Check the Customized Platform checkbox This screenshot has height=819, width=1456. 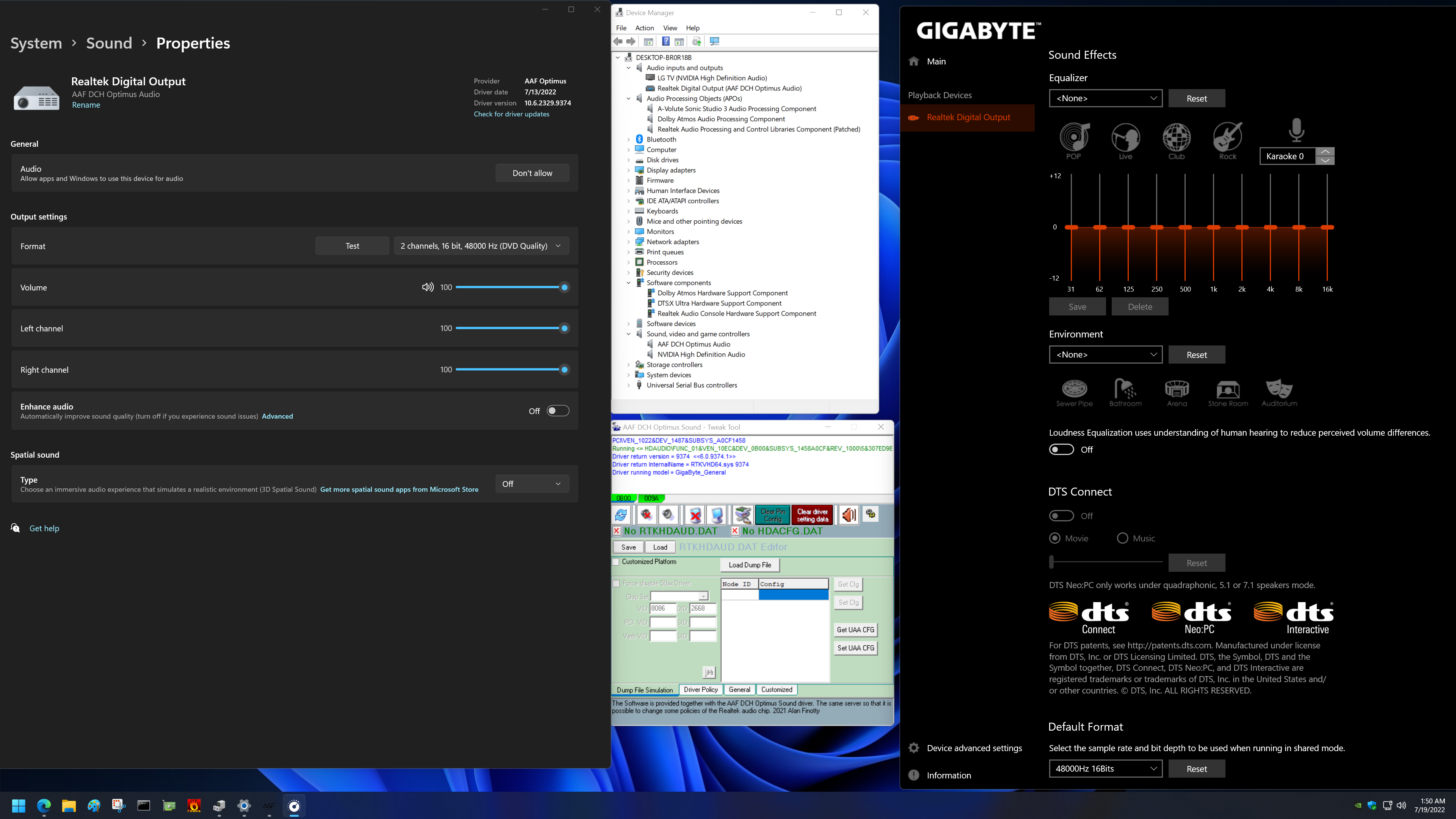coord(616,562)
